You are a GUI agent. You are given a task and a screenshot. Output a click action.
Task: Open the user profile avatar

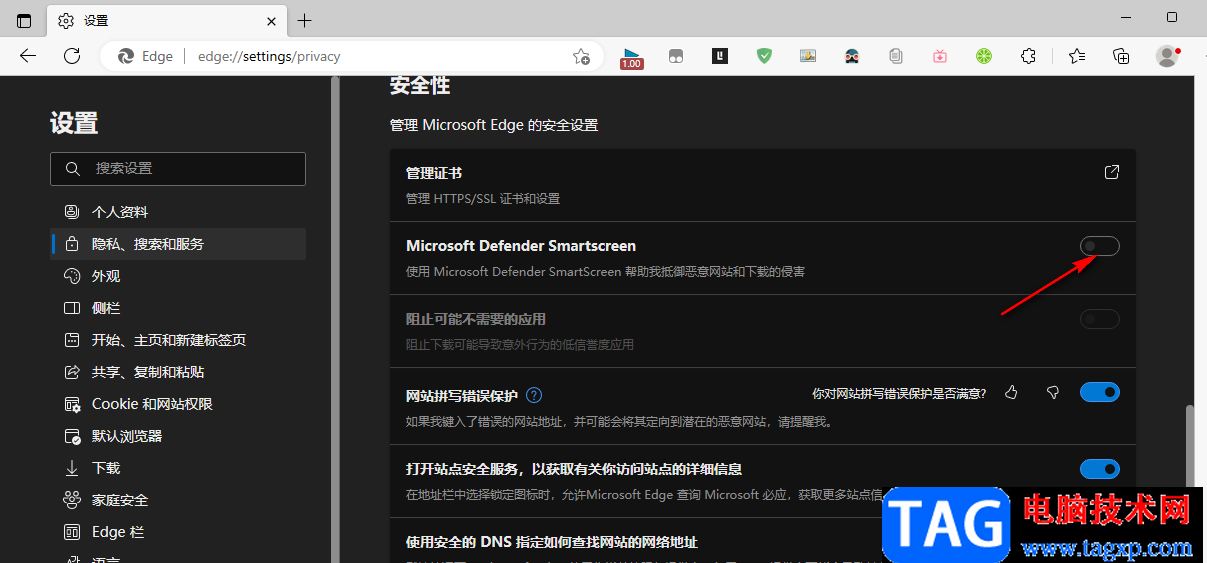1167,56
